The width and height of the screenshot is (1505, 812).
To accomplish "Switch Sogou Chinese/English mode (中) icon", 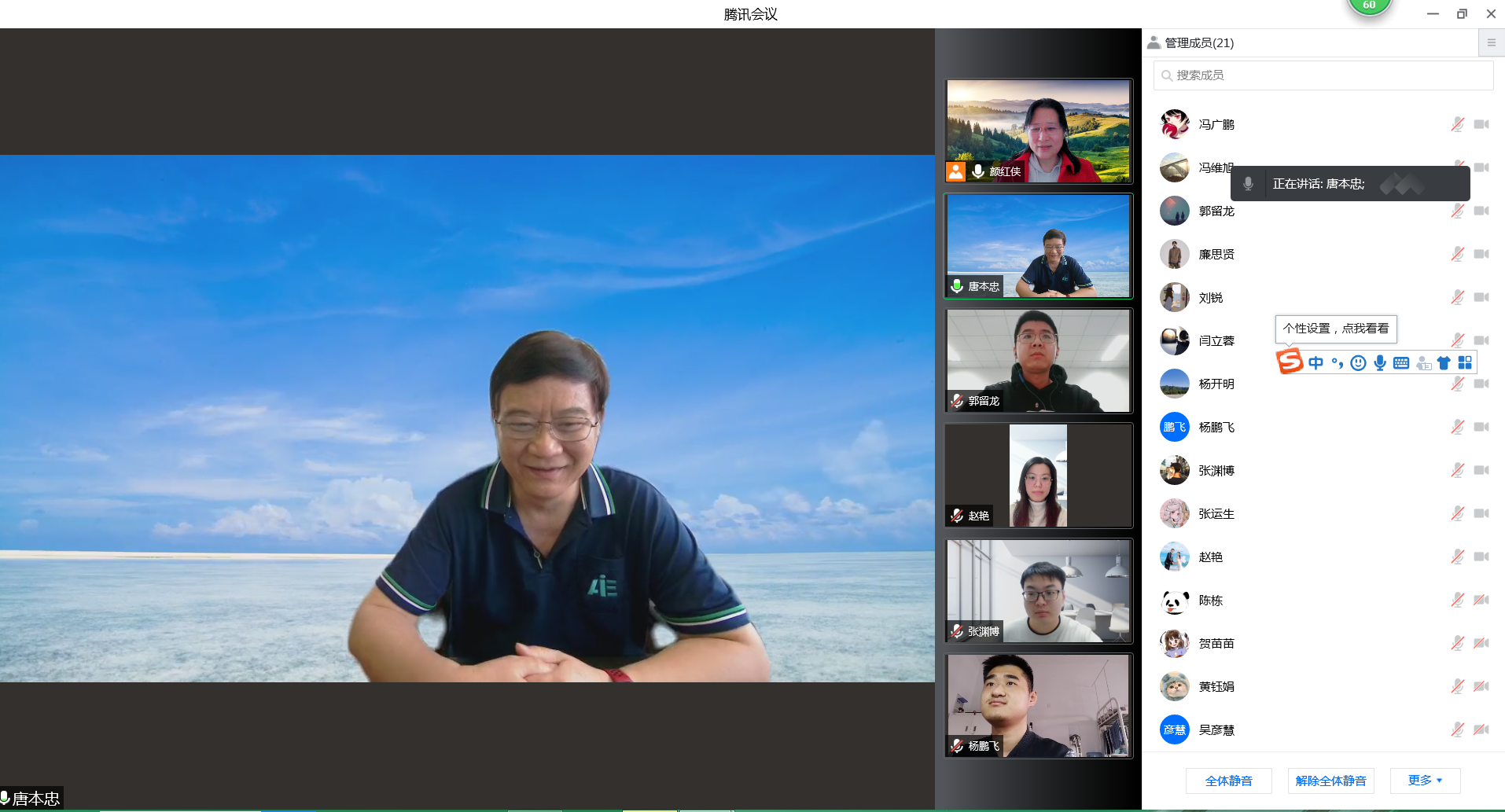I will click(1315, 362).
